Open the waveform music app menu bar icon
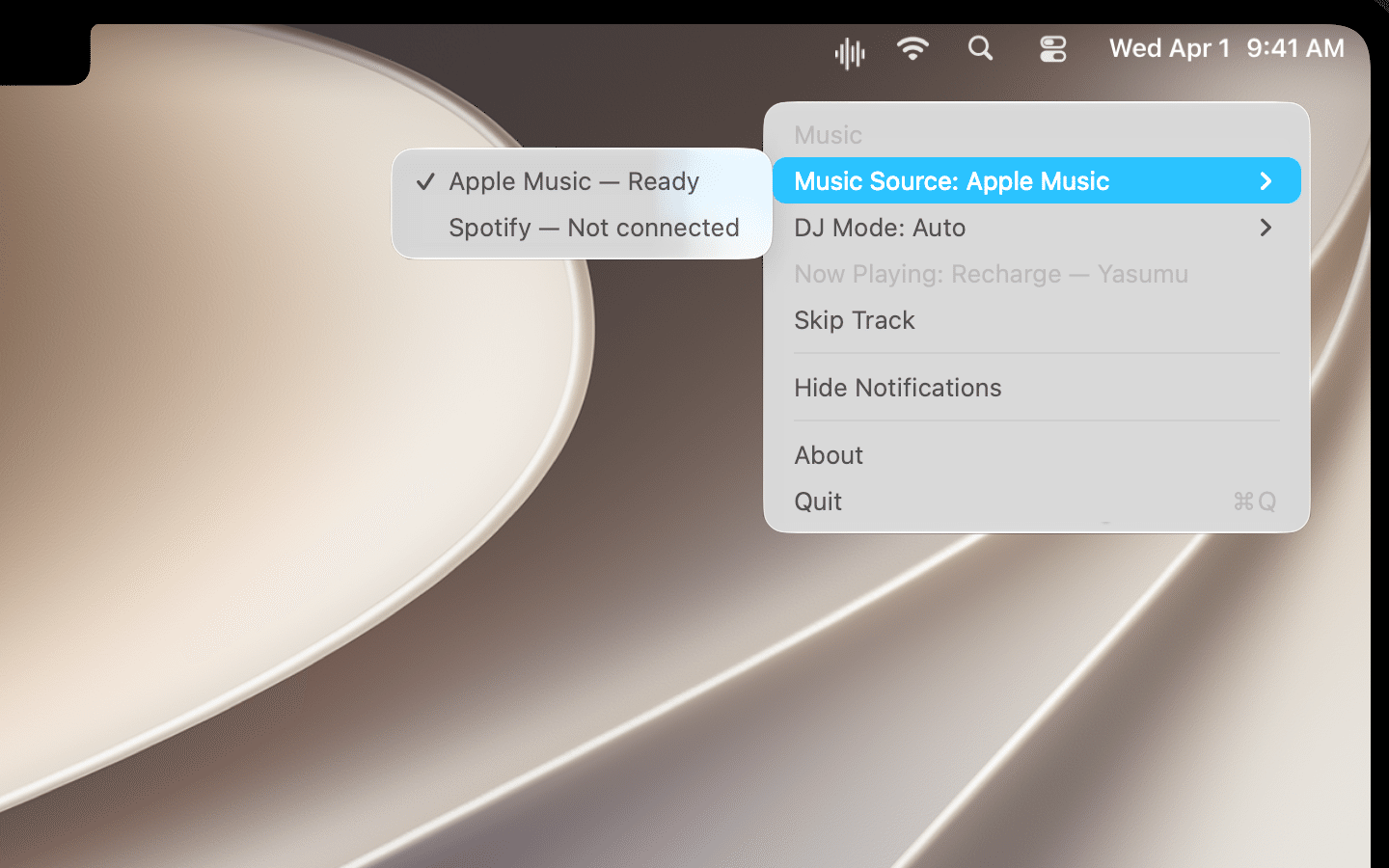The height and width of the screenshot is (868, 1389). click(850, 53)
